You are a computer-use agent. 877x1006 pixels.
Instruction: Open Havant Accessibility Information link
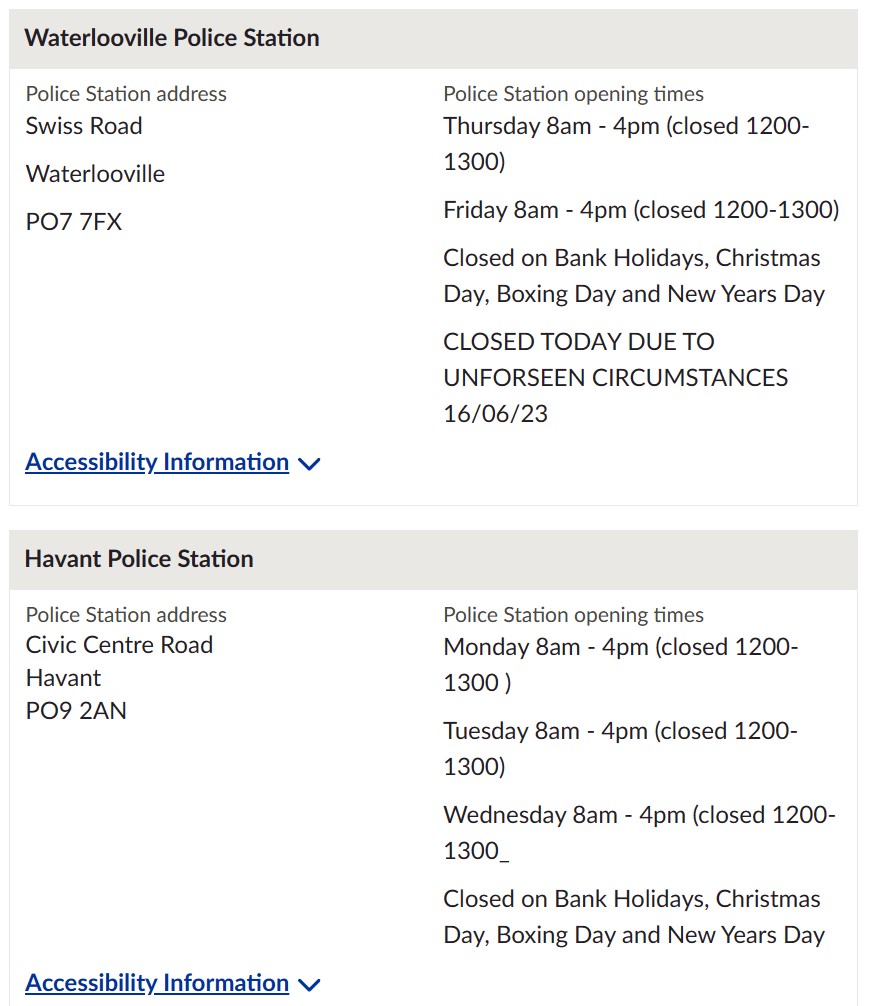[157, 983]
